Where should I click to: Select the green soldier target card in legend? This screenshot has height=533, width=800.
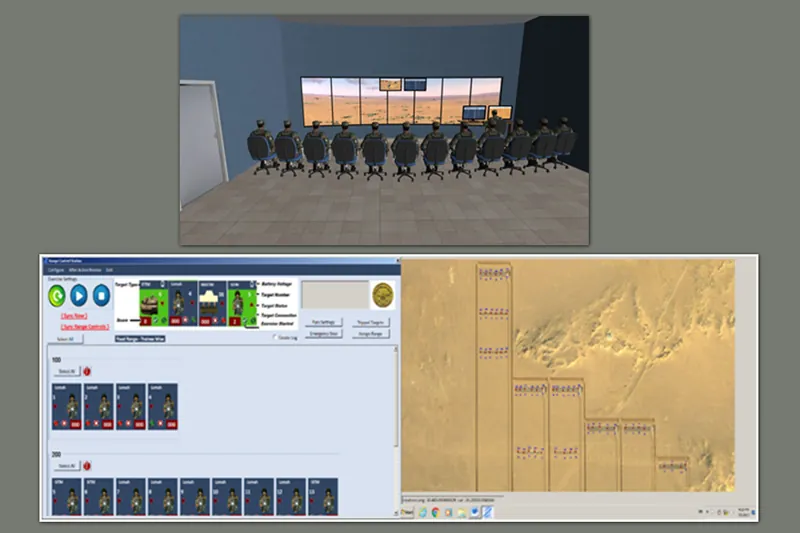241,303
